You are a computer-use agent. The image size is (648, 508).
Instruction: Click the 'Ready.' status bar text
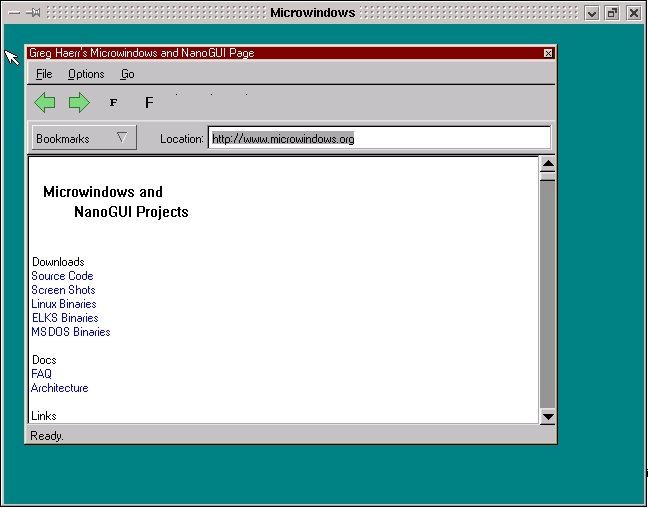(47, 436)
